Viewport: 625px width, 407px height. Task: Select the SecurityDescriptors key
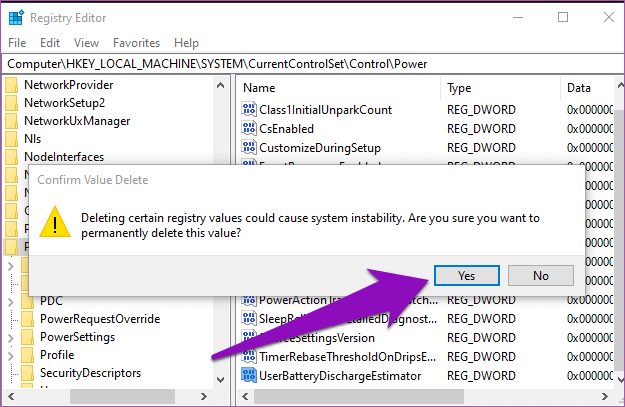(x=90, y=373)
